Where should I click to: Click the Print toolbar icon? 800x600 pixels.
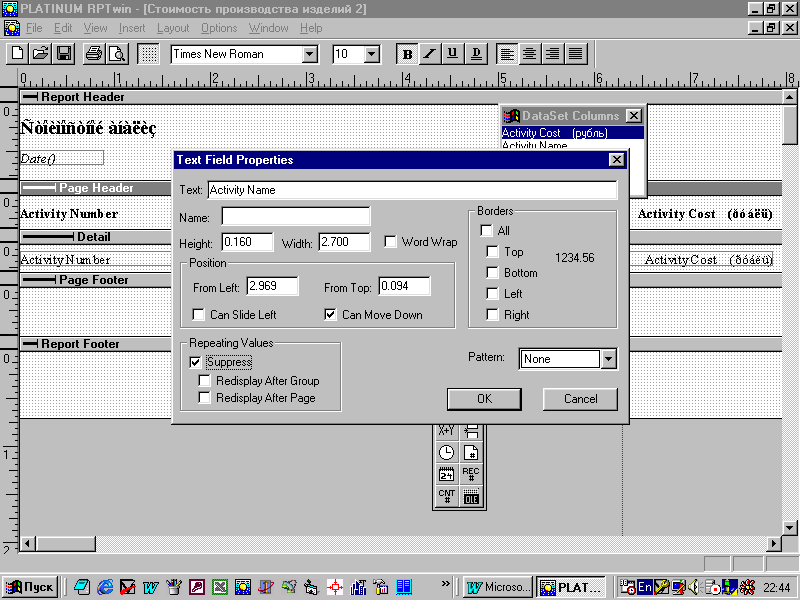pyautogui.click(x=93, y=54)
